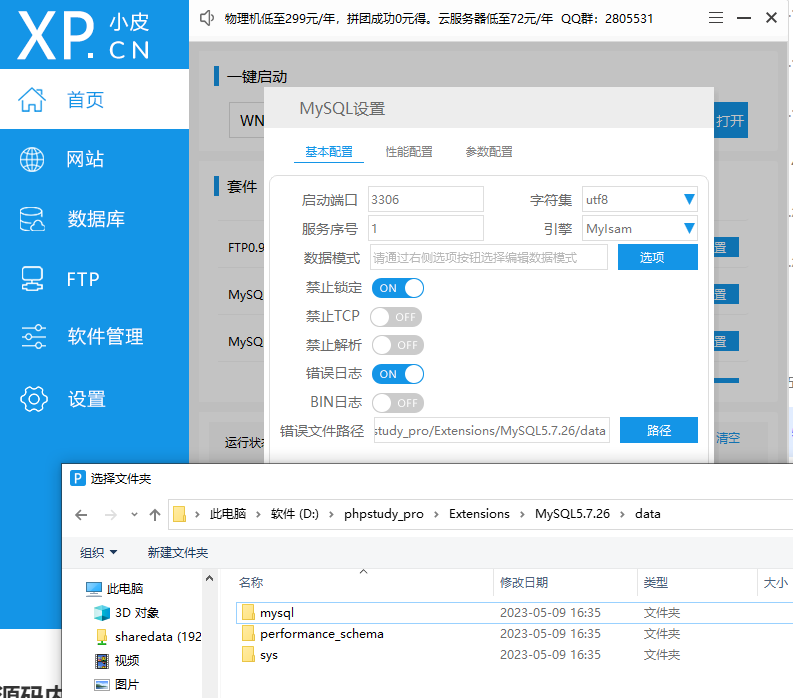Click Extensions in the breadcrumb
The width and height of the screenshot is (793, 698).
click(x=479, y=514)
